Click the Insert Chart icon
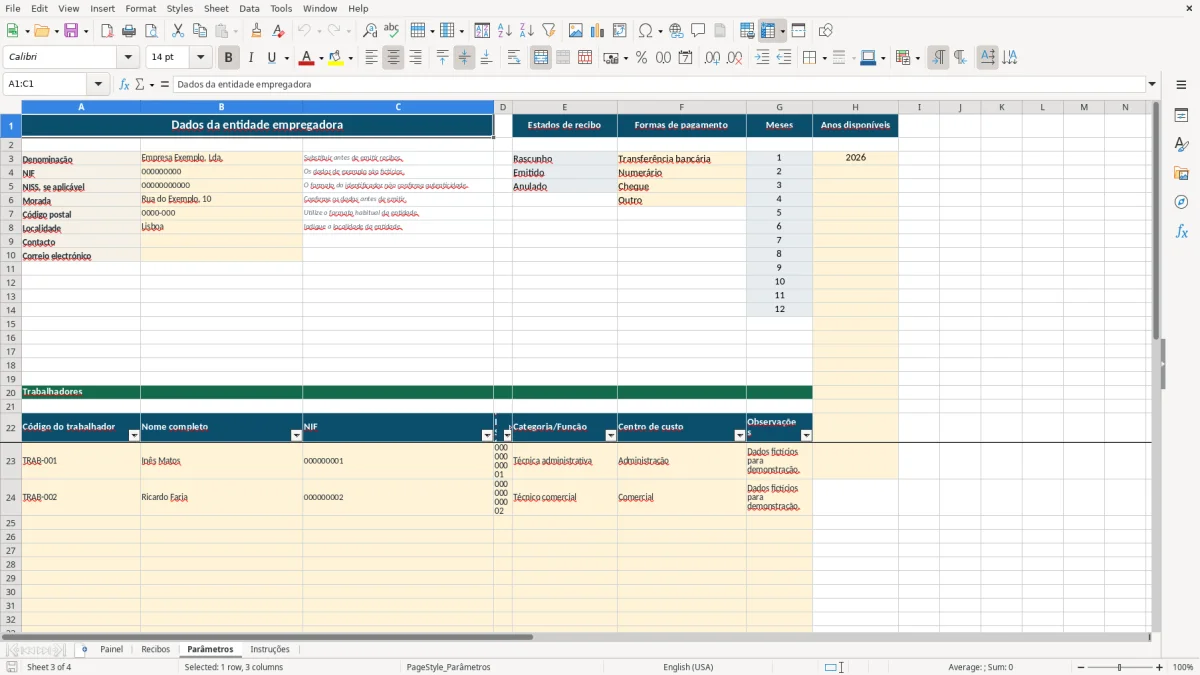The height and width of the screenshot is (675, 1200). (x=598, y=31)
